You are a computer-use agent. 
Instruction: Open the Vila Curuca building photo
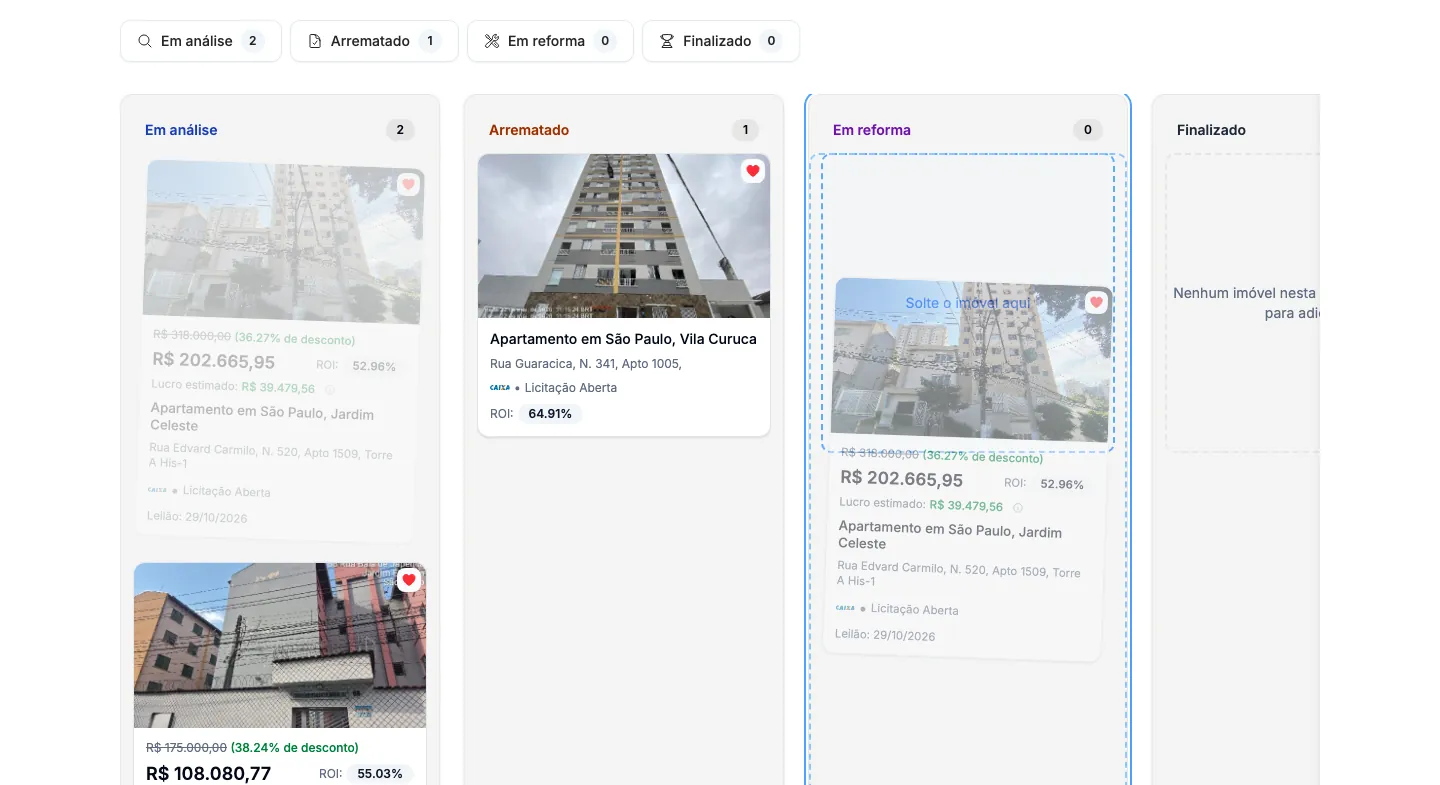click(x=624, y=236)
